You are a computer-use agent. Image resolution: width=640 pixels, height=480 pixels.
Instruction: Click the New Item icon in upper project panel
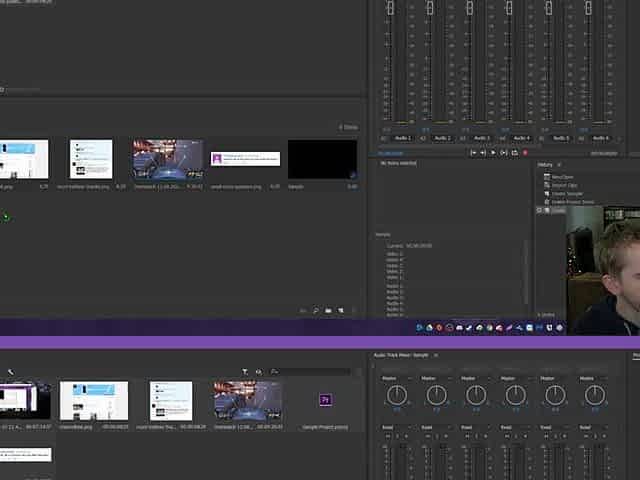pos(340,311)
